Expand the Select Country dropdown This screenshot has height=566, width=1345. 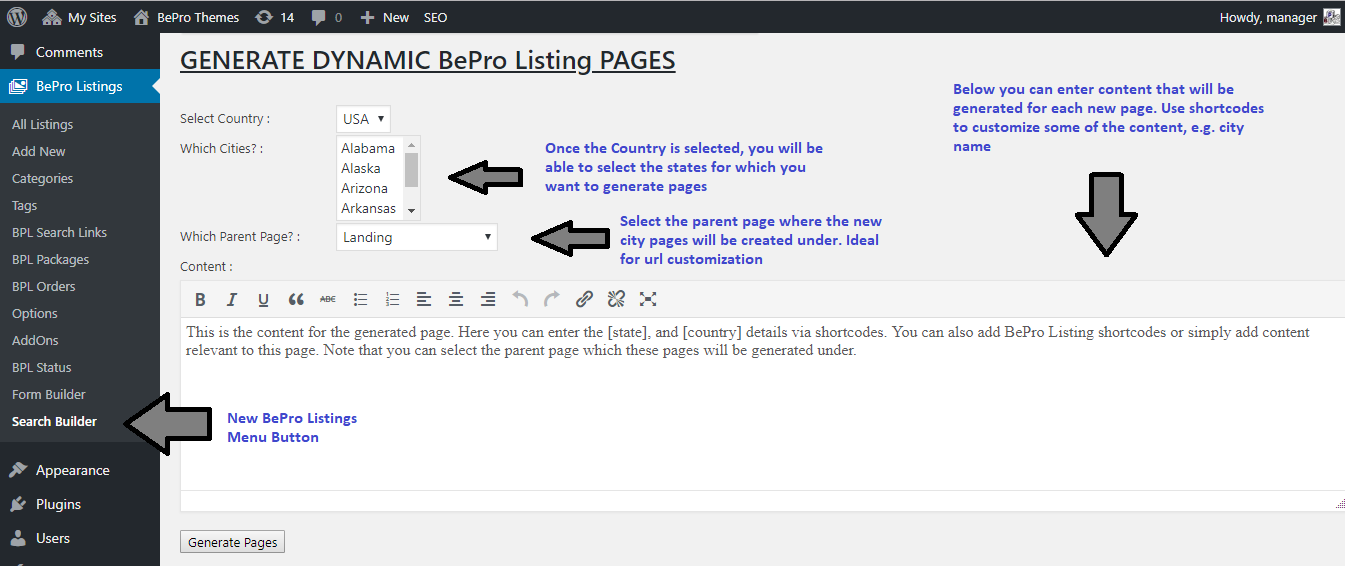coord(363,118)
